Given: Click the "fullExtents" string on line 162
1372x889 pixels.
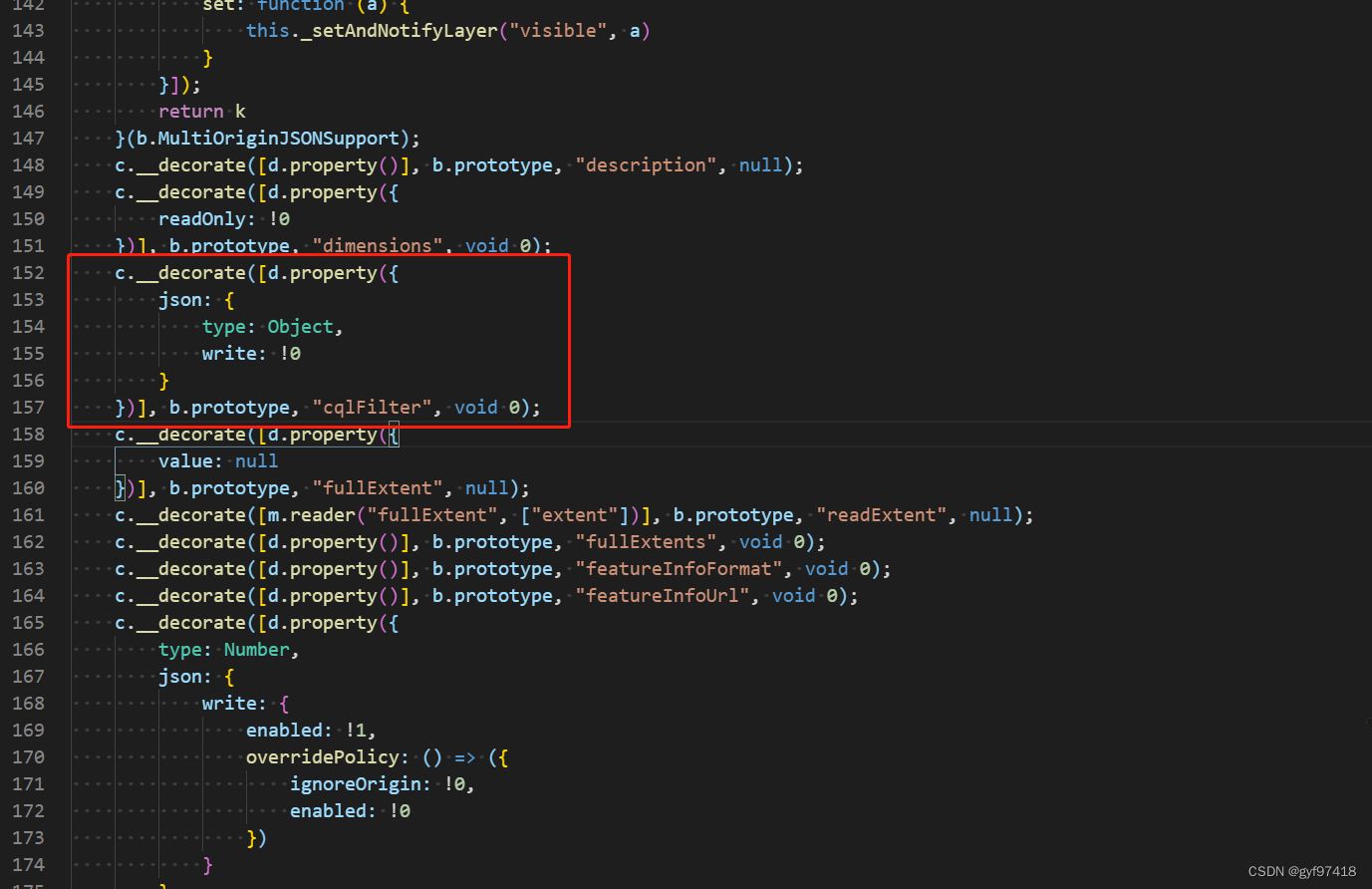Looking at the screenshot, I should click(646, 542).
